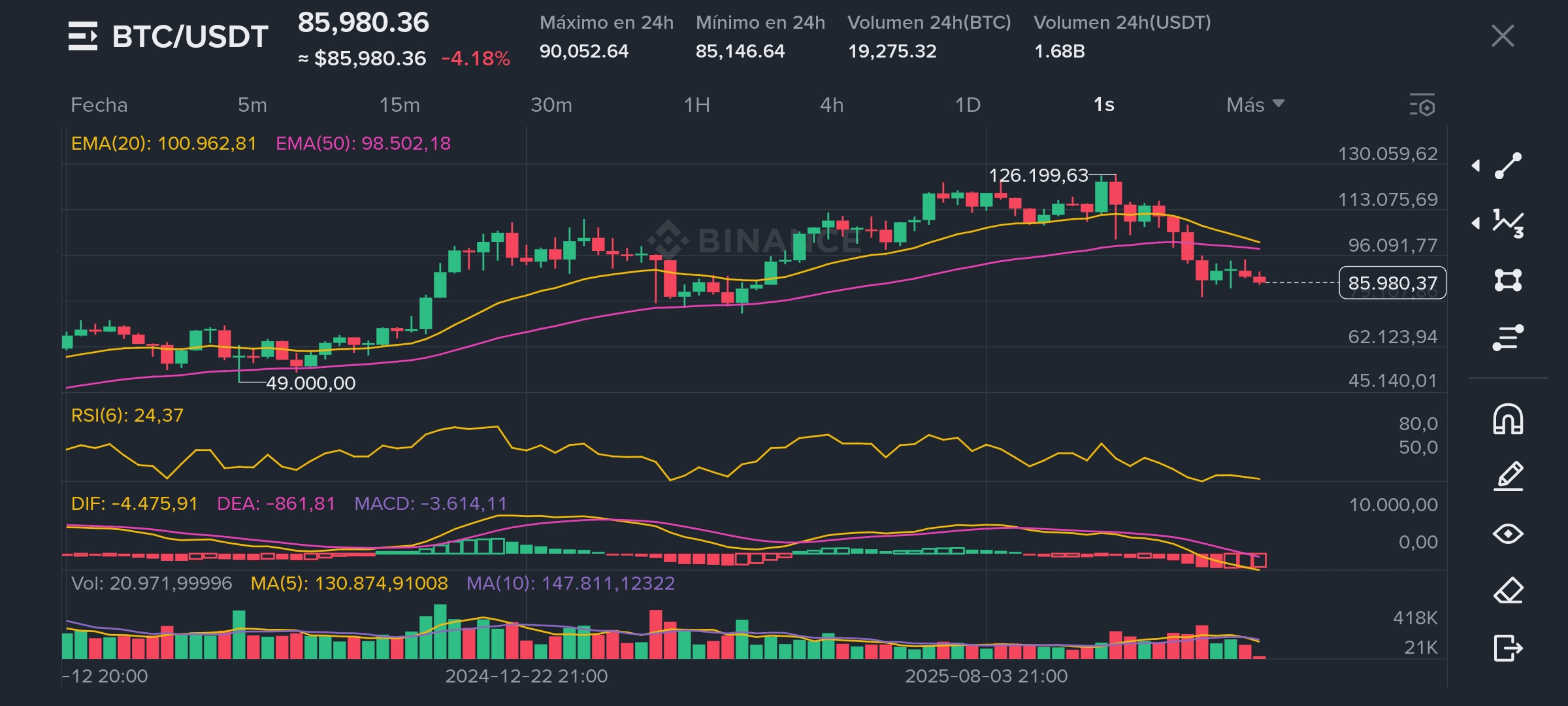Toggle drawings visibility eye icon
The height and width of the screenshot is (706, 1568).
(x=1508, y=533)
